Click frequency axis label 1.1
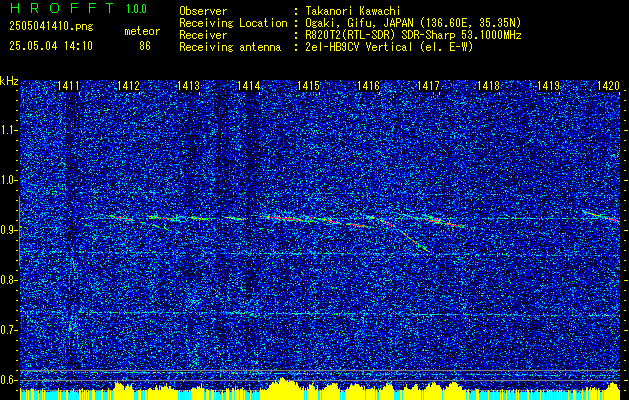Viewport: 629px width, 400px height. point(9,130)
